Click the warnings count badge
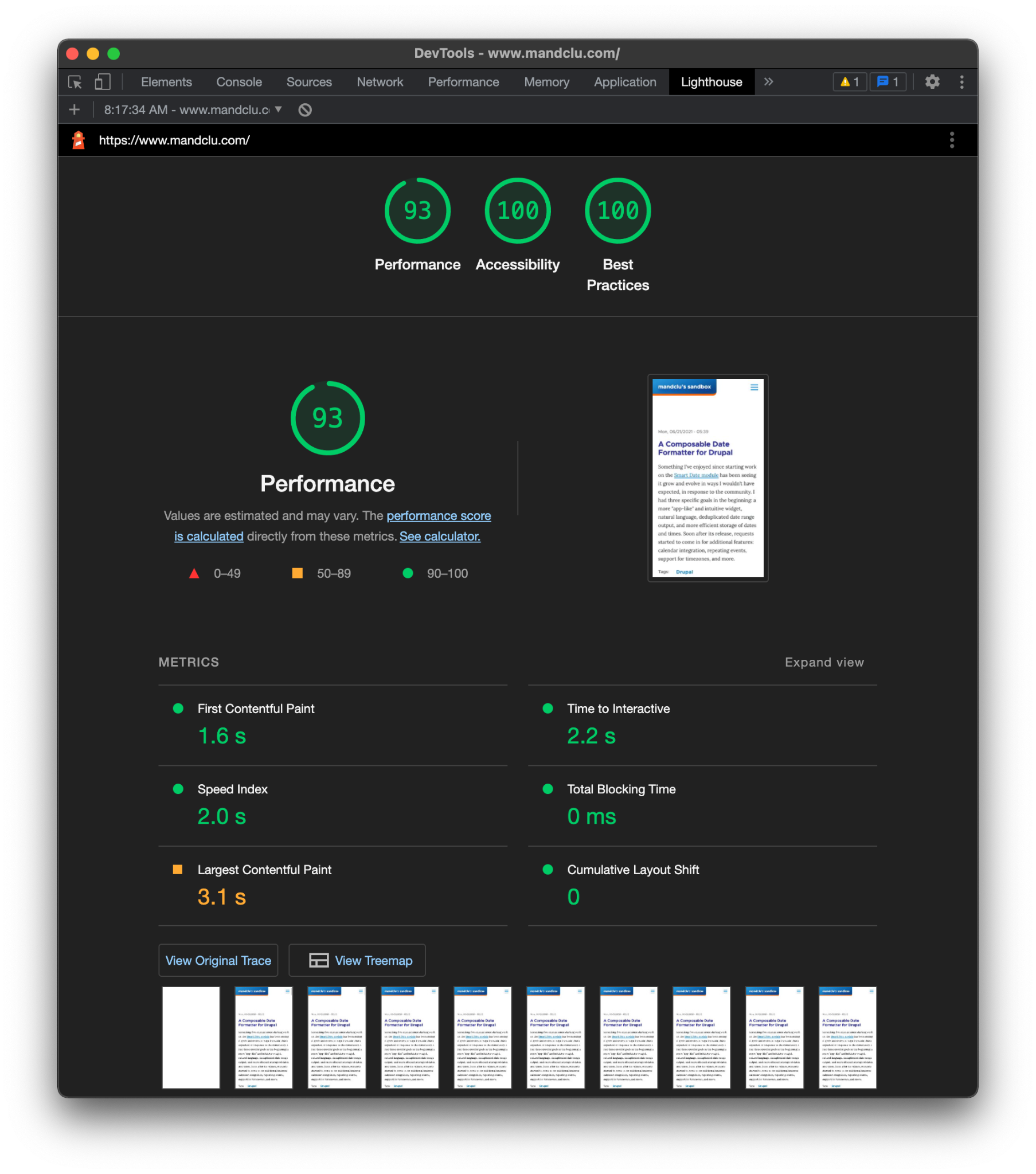 (849, 82)
